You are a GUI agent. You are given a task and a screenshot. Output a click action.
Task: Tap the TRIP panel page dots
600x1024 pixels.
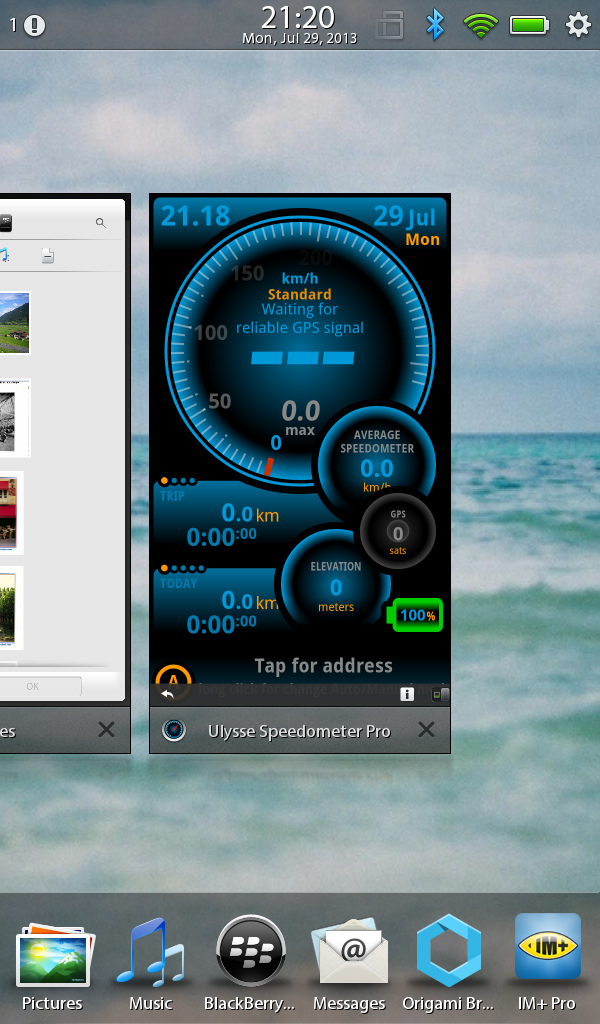pos(178,481)
